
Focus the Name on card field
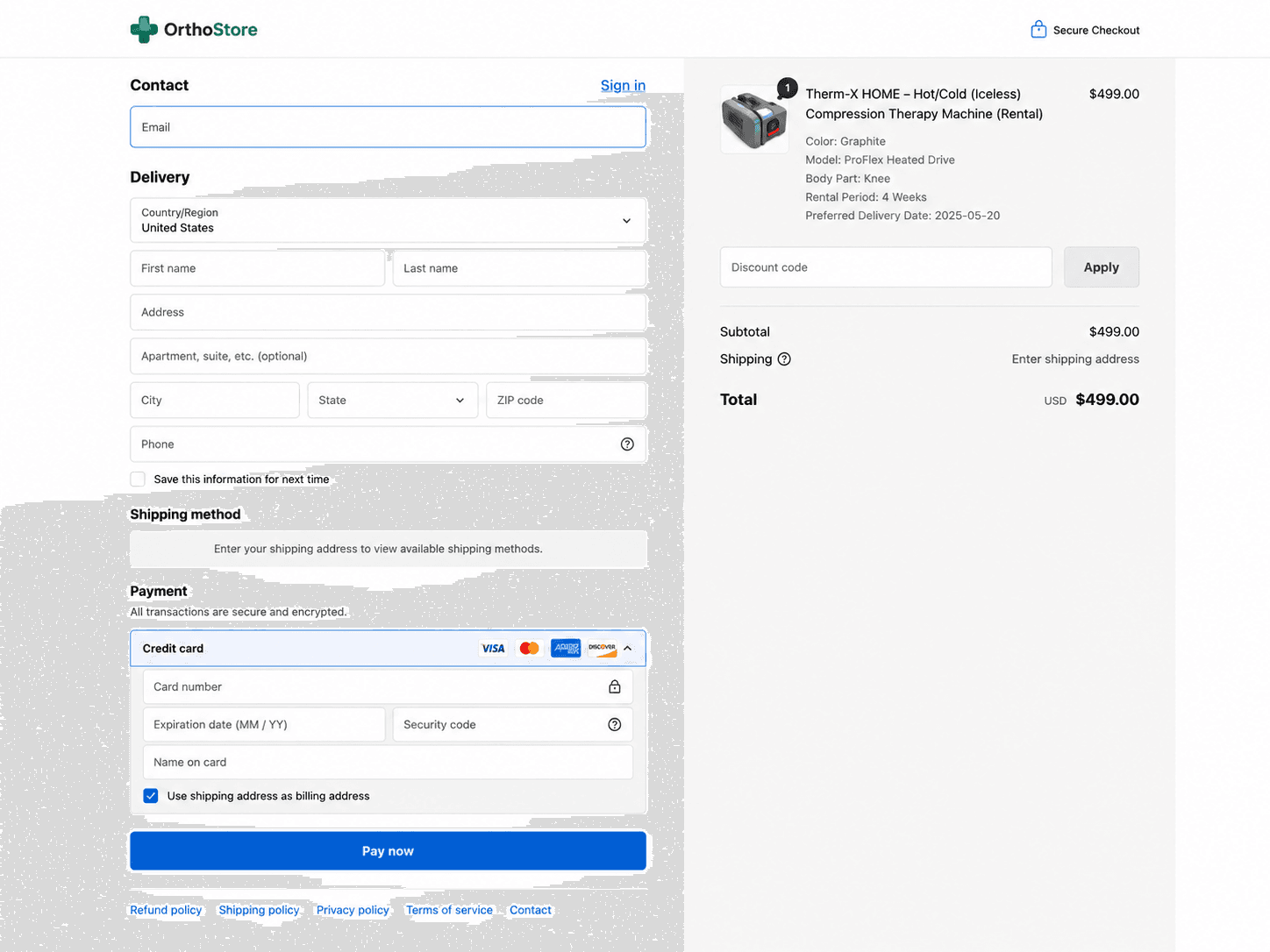[x=388, y=763]
